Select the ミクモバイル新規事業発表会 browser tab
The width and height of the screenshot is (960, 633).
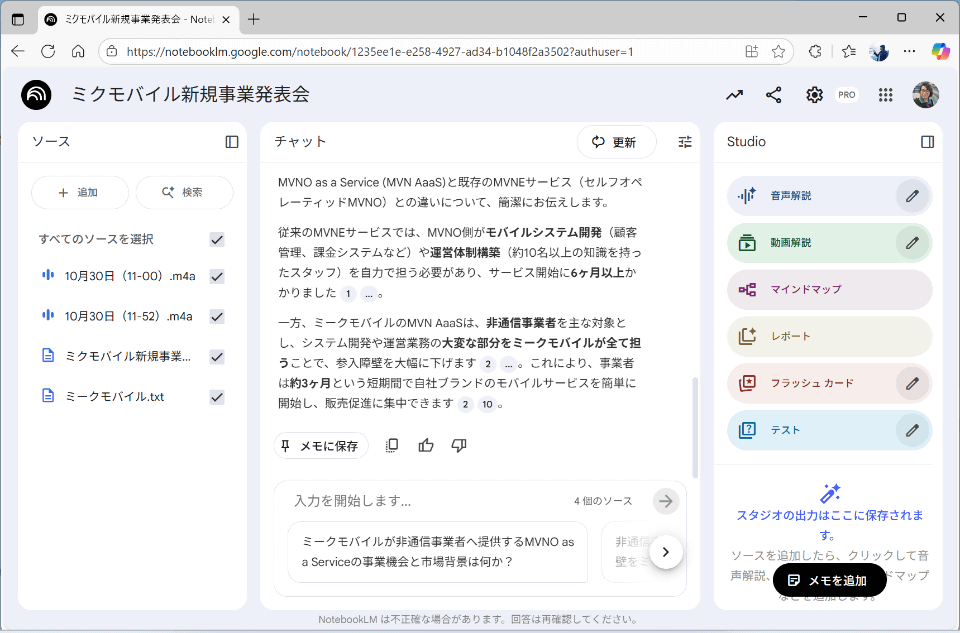tap(138, 20)
